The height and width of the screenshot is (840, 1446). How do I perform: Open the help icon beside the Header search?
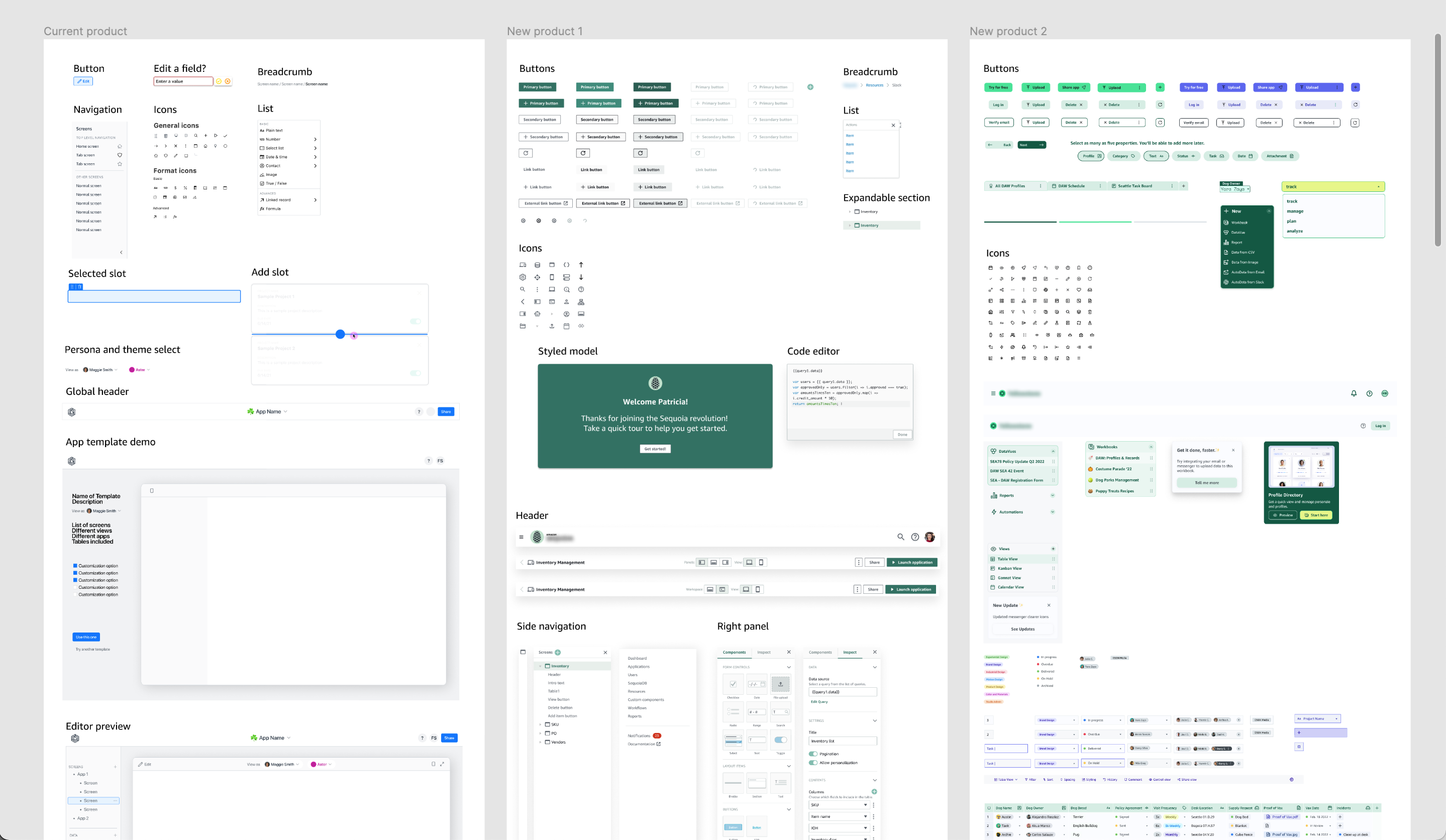pyautogui.click(x=915, y=537)
